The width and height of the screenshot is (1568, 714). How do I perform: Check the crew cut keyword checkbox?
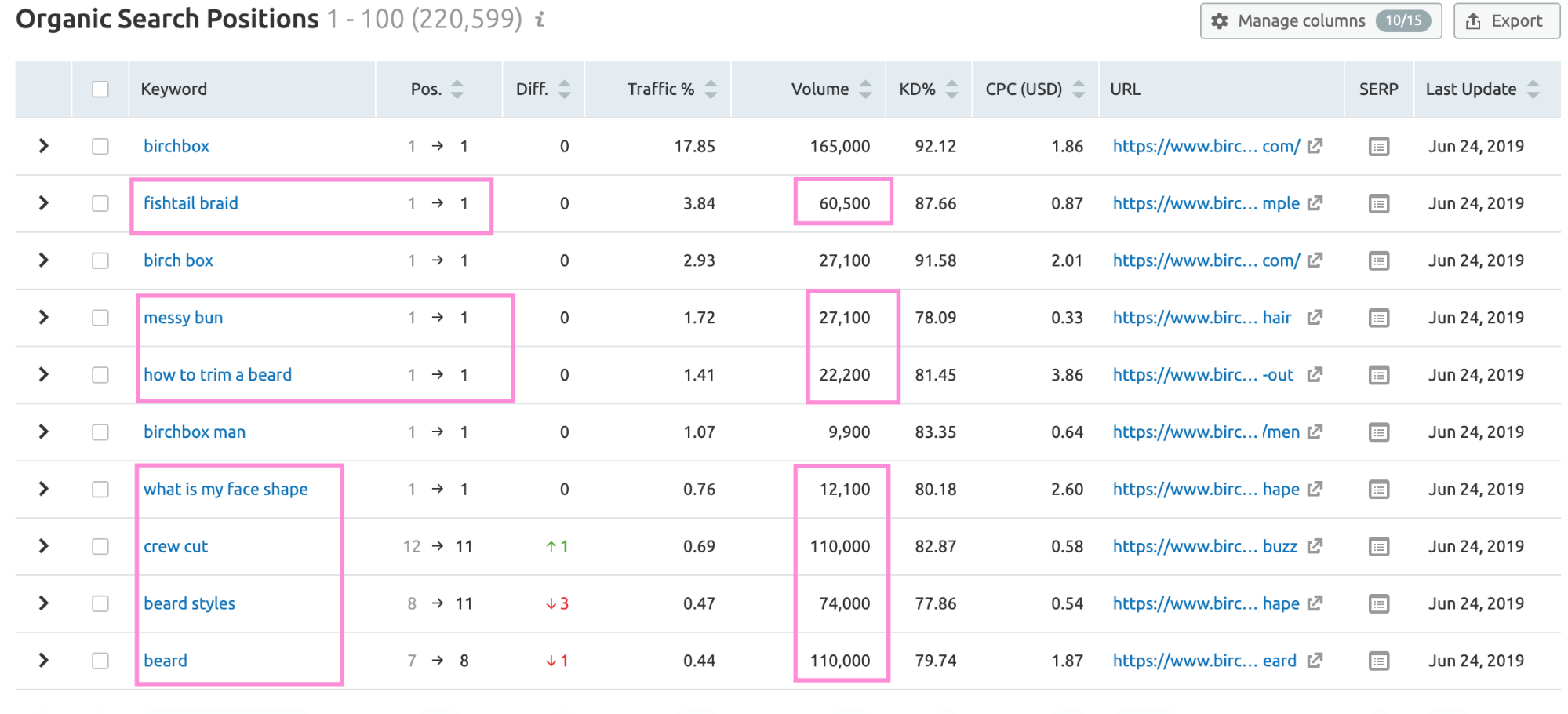[x=100, y=547]
